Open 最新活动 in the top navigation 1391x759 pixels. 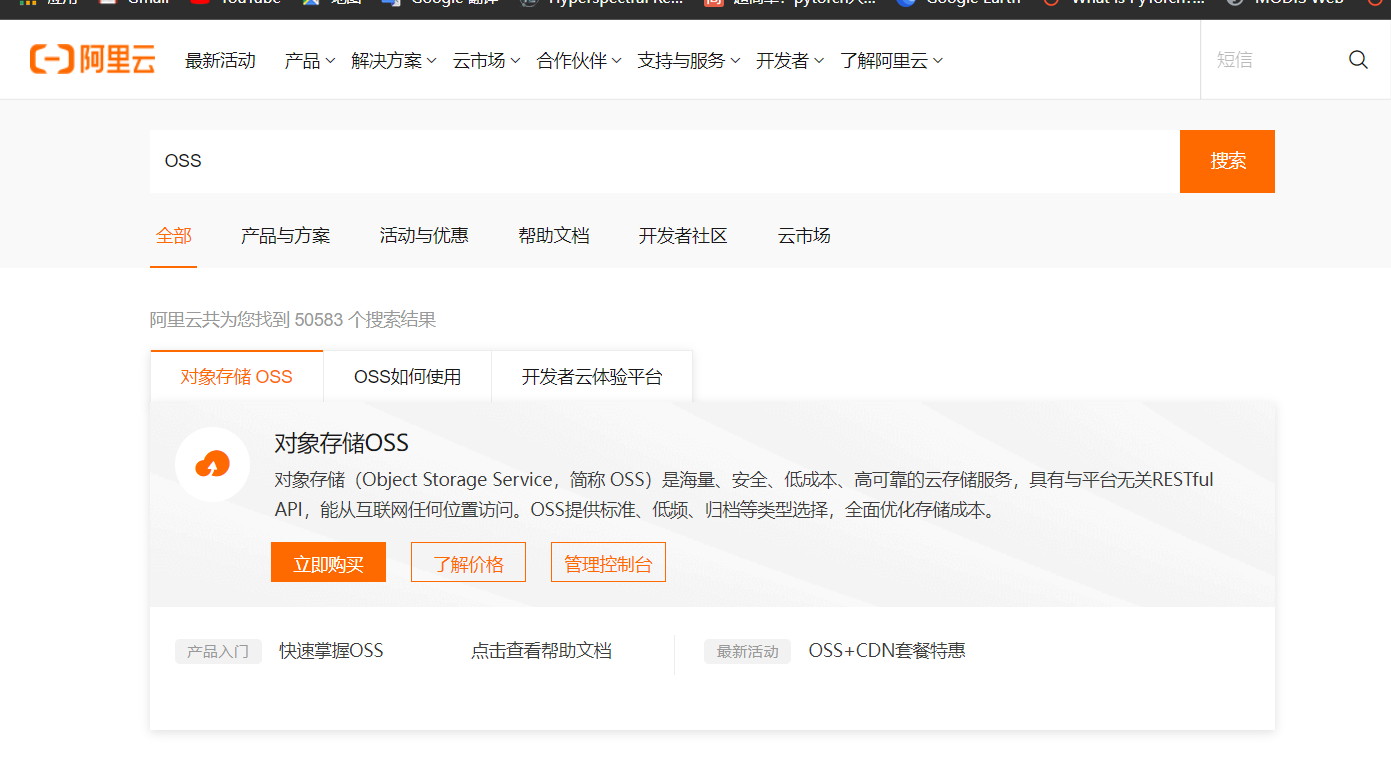[x=220, y=61]
